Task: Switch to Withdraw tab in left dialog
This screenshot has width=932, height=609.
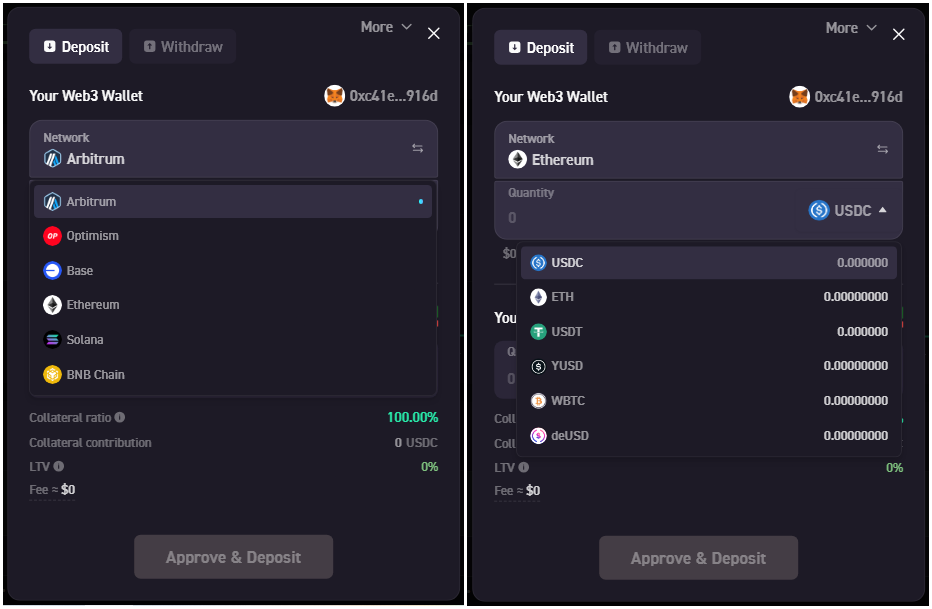Action: pyautogui.click(x=182, y=47)
